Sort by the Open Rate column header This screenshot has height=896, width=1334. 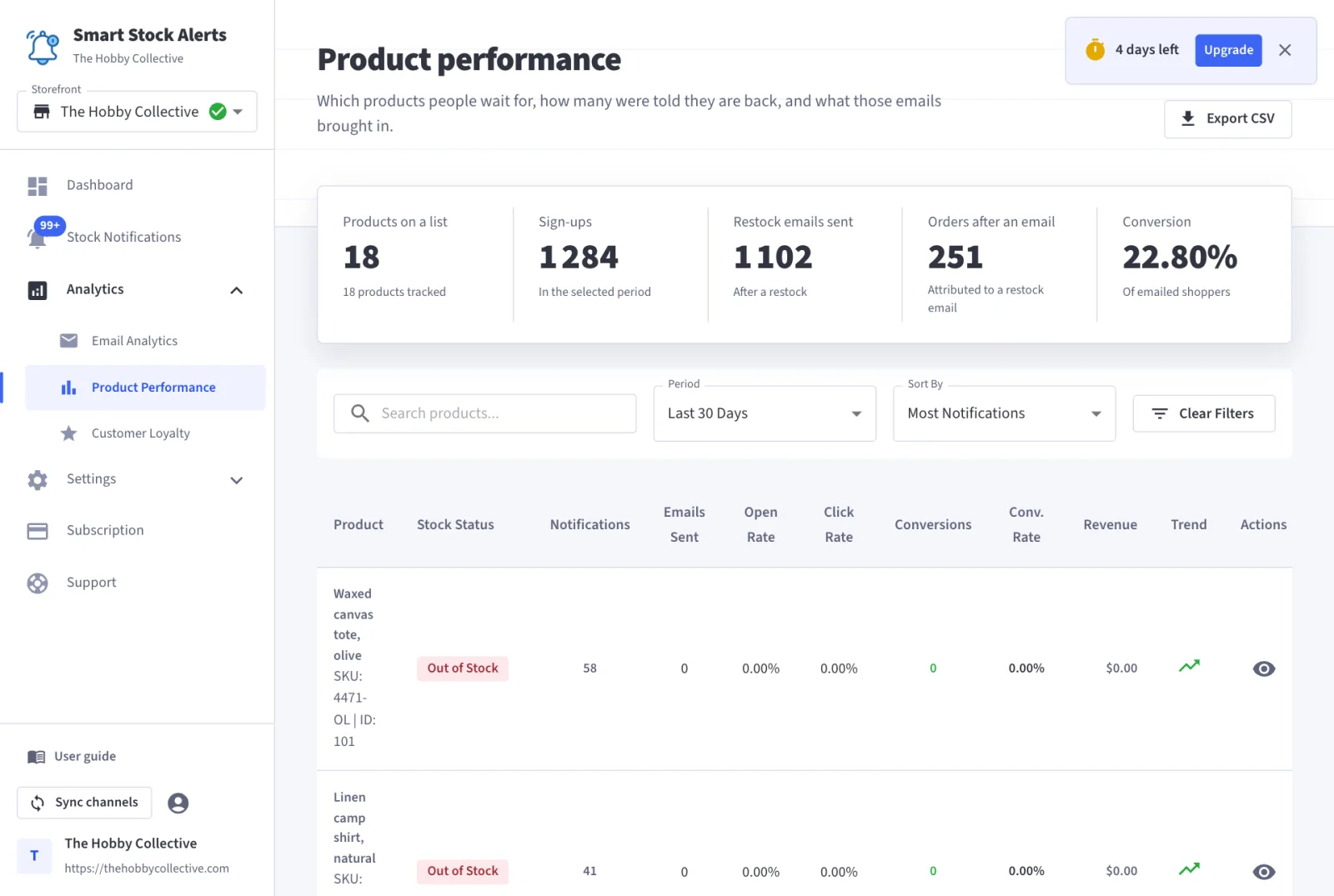[x=760, y=525]
